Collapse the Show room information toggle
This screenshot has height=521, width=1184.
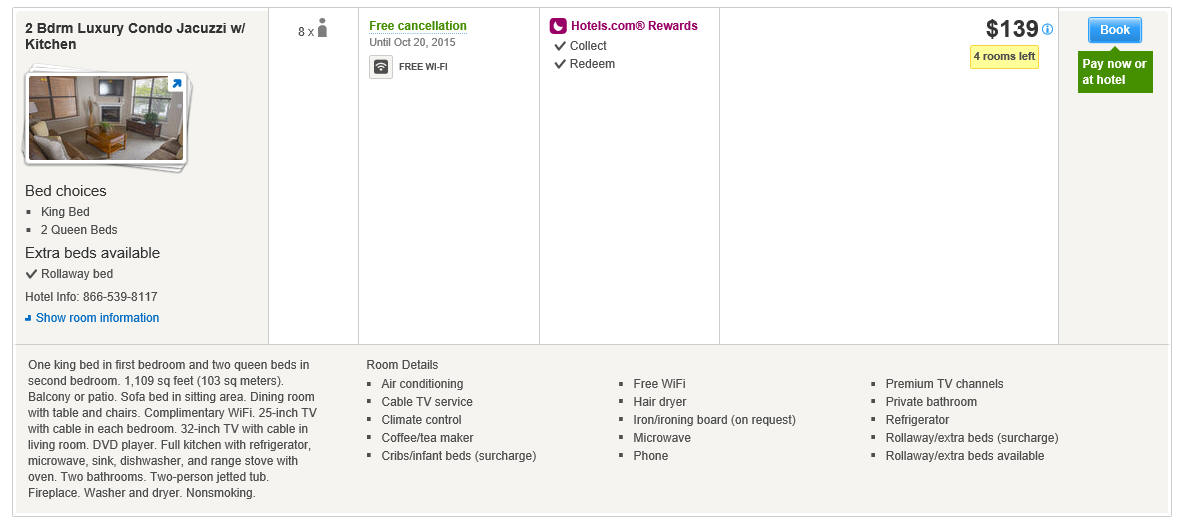coord(92,318)
